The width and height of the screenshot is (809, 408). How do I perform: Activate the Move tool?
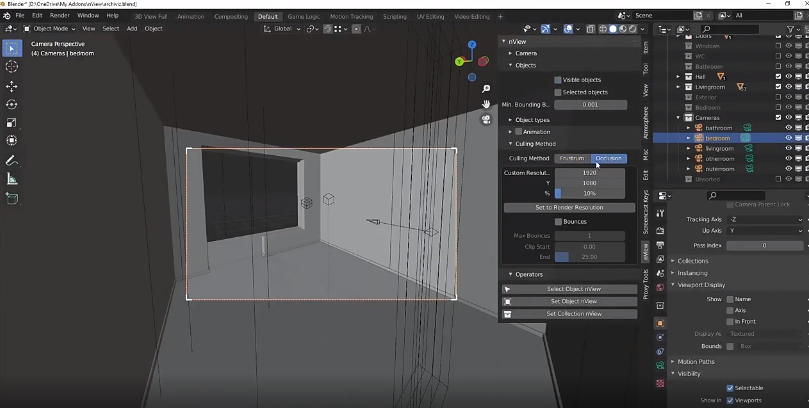pyautogui.click(x=12, y=86)
